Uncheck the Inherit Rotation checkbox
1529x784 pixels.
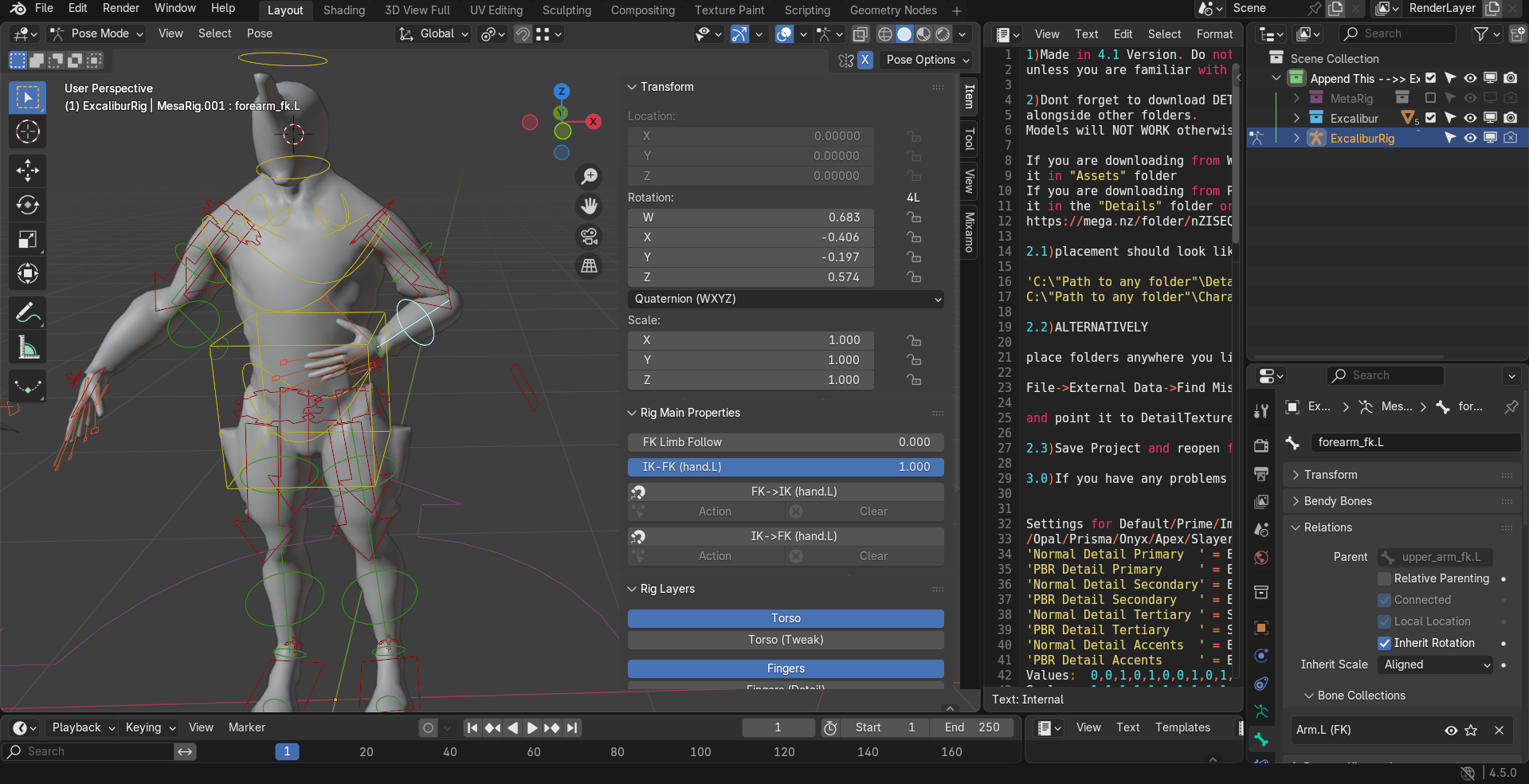click(1385, 643)
